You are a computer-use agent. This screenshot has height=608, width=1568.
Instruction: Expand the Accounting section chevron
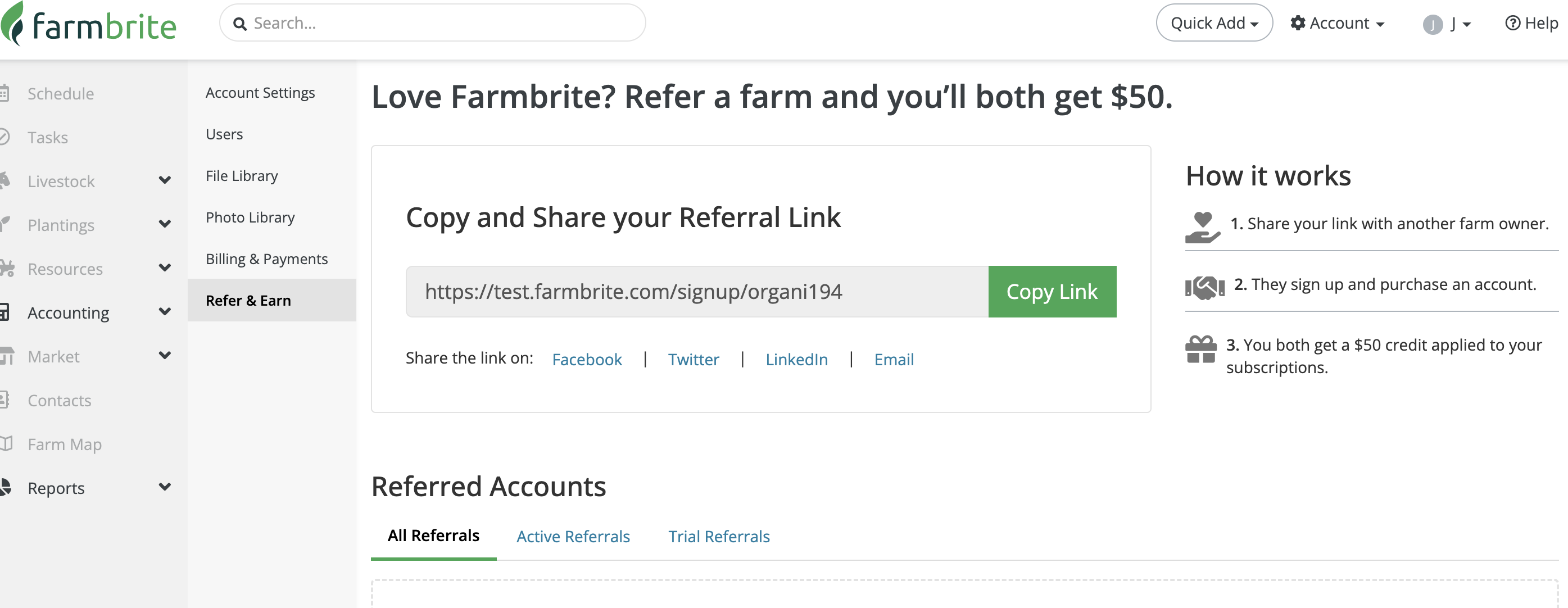point(164,312)
